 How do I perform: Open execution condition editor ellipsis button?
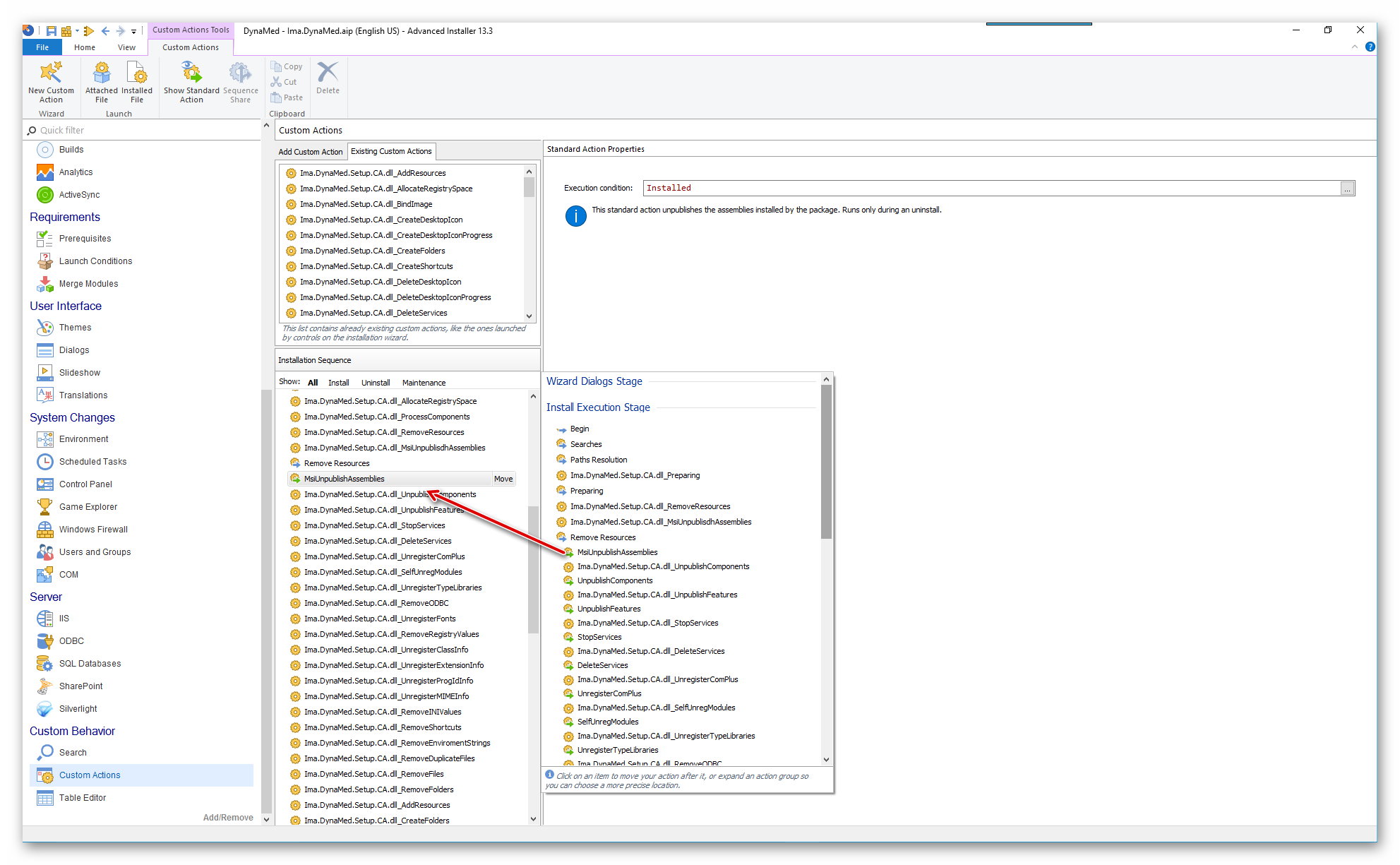coord(1347,189)
